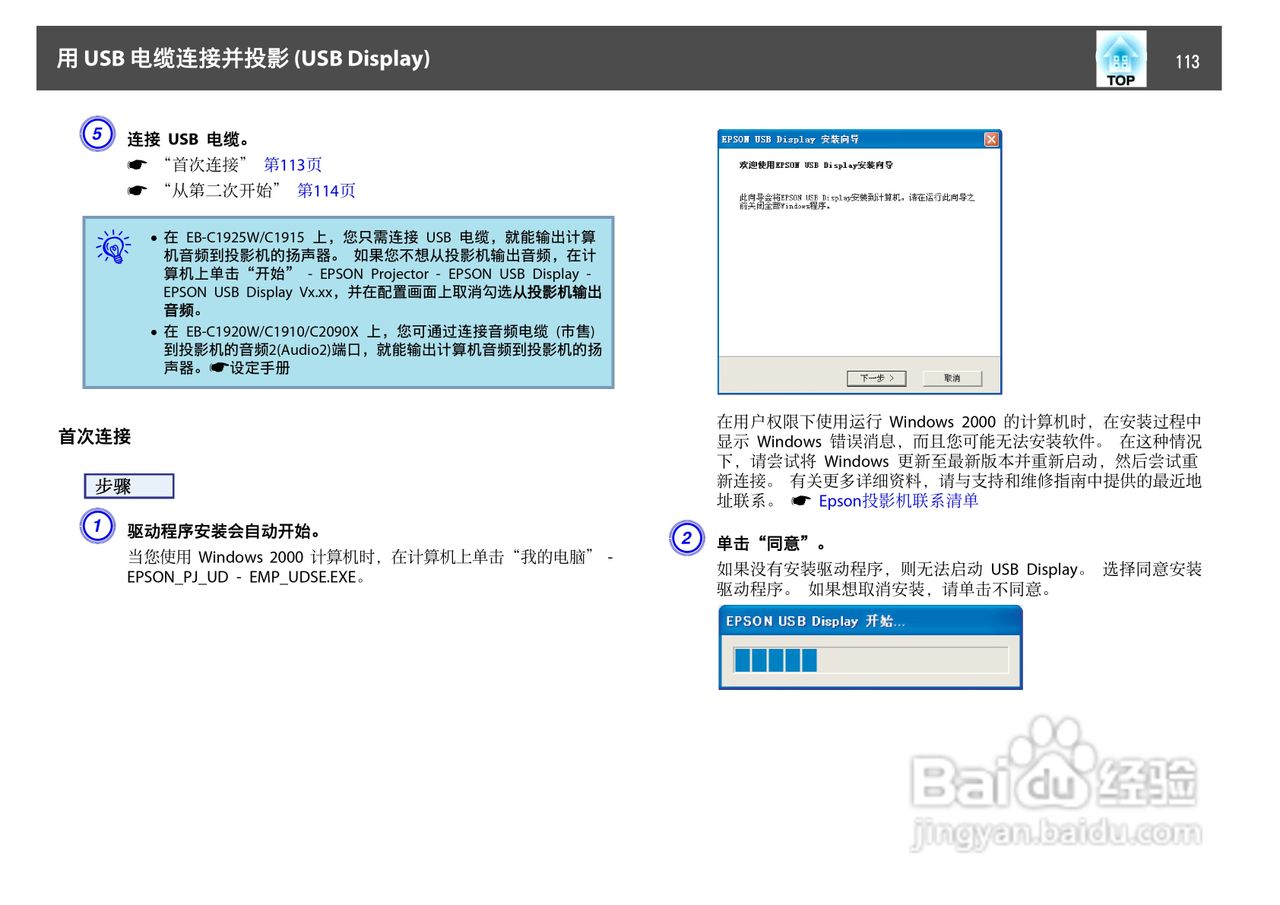Click the lightbulb tip icon in note box
The height and width of the screenshot is (905, 1280).
coord(113,247)
